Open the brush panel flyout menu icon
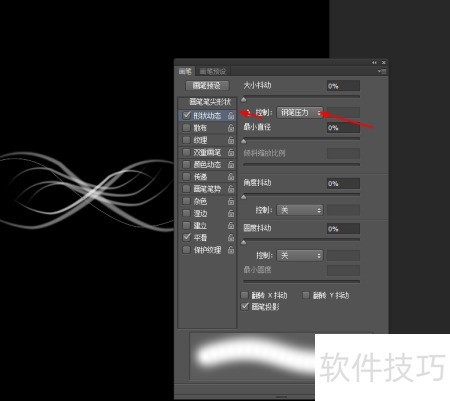Image resolution: width=450 pixels, height=401 pixels. pyautogui.click(x=382, y=71)
